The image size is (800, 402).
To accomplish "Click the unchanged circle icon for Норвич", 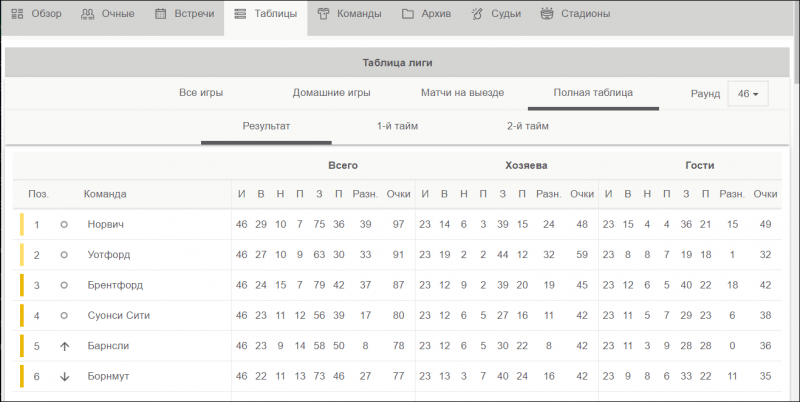I will (x=64, y=224).
